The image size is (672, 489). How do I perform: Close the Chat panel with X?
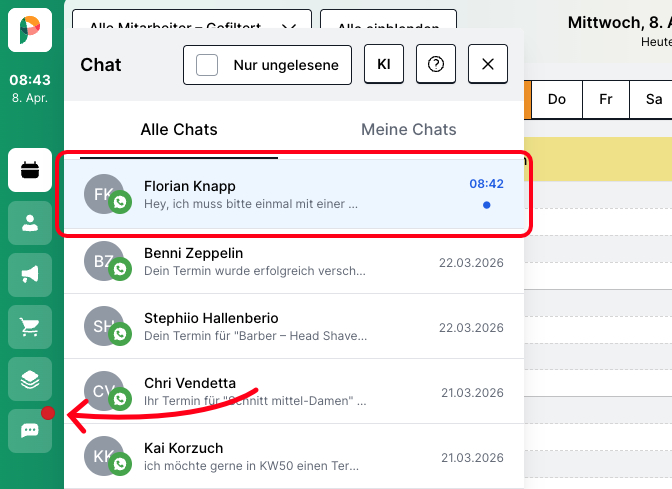pyautogui.click(x=488, y=64)
